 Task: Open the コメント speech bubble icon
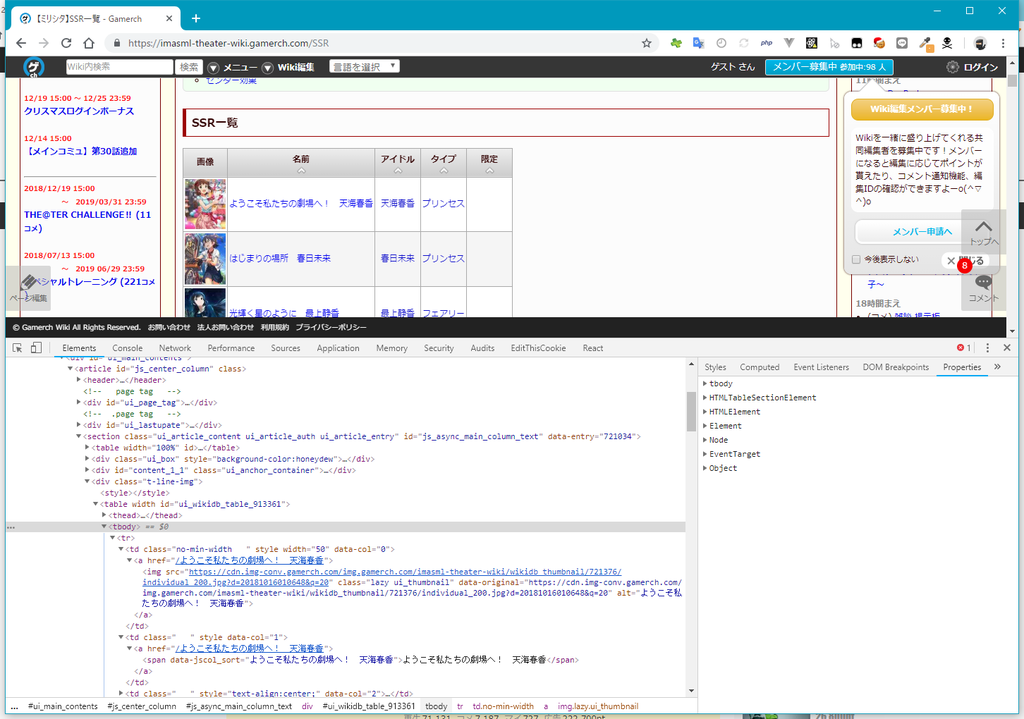tap(984, 288)
